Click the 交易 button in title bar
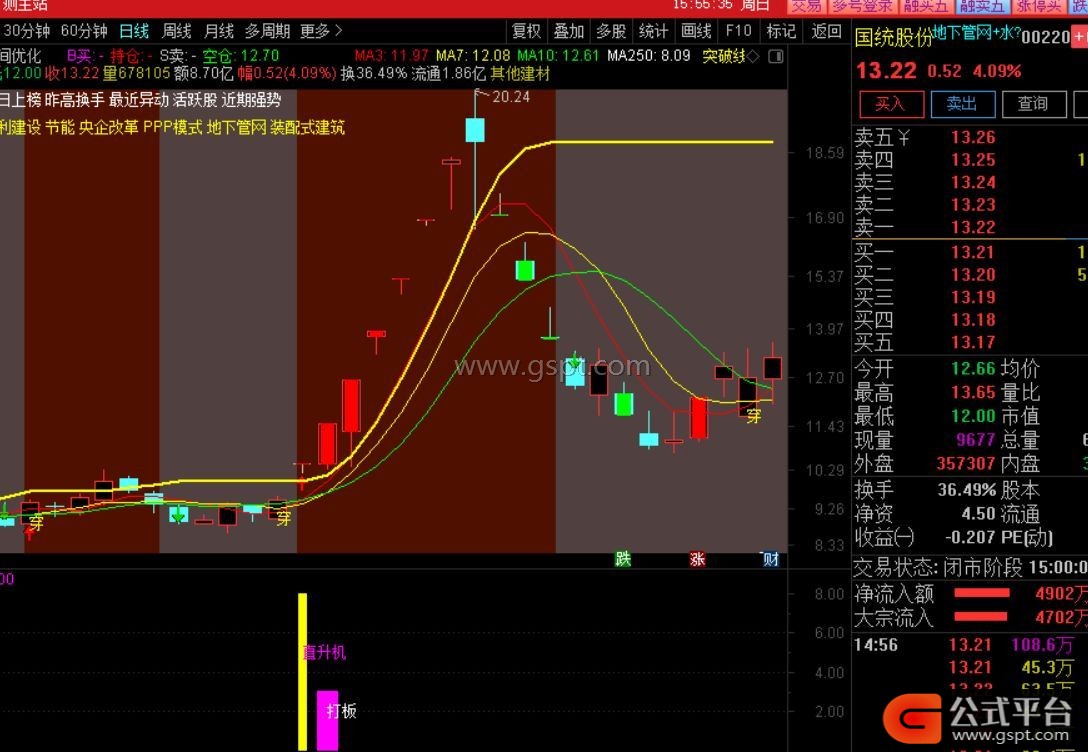 tap(806, 6)
